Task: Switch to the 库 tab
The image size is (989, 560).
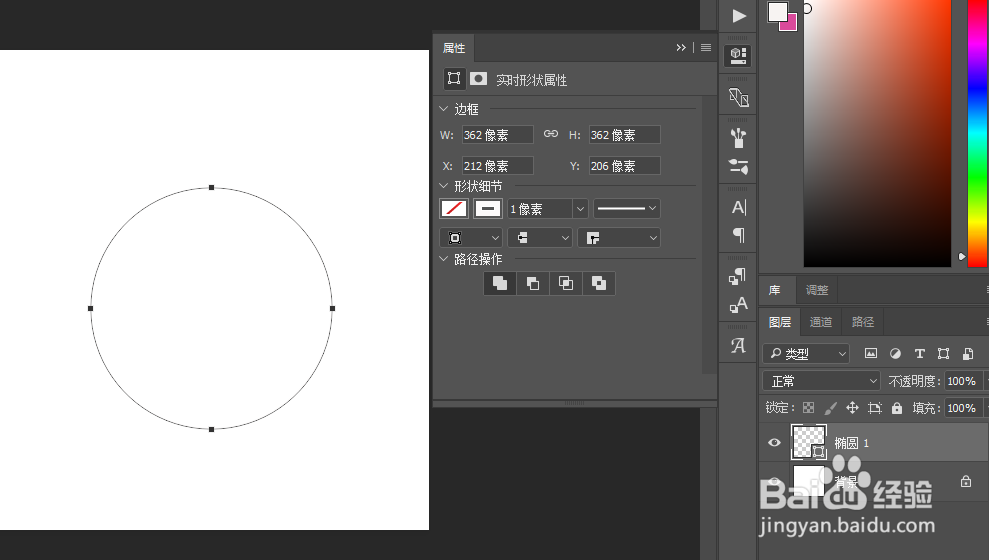Action: (x=775, y=290)
